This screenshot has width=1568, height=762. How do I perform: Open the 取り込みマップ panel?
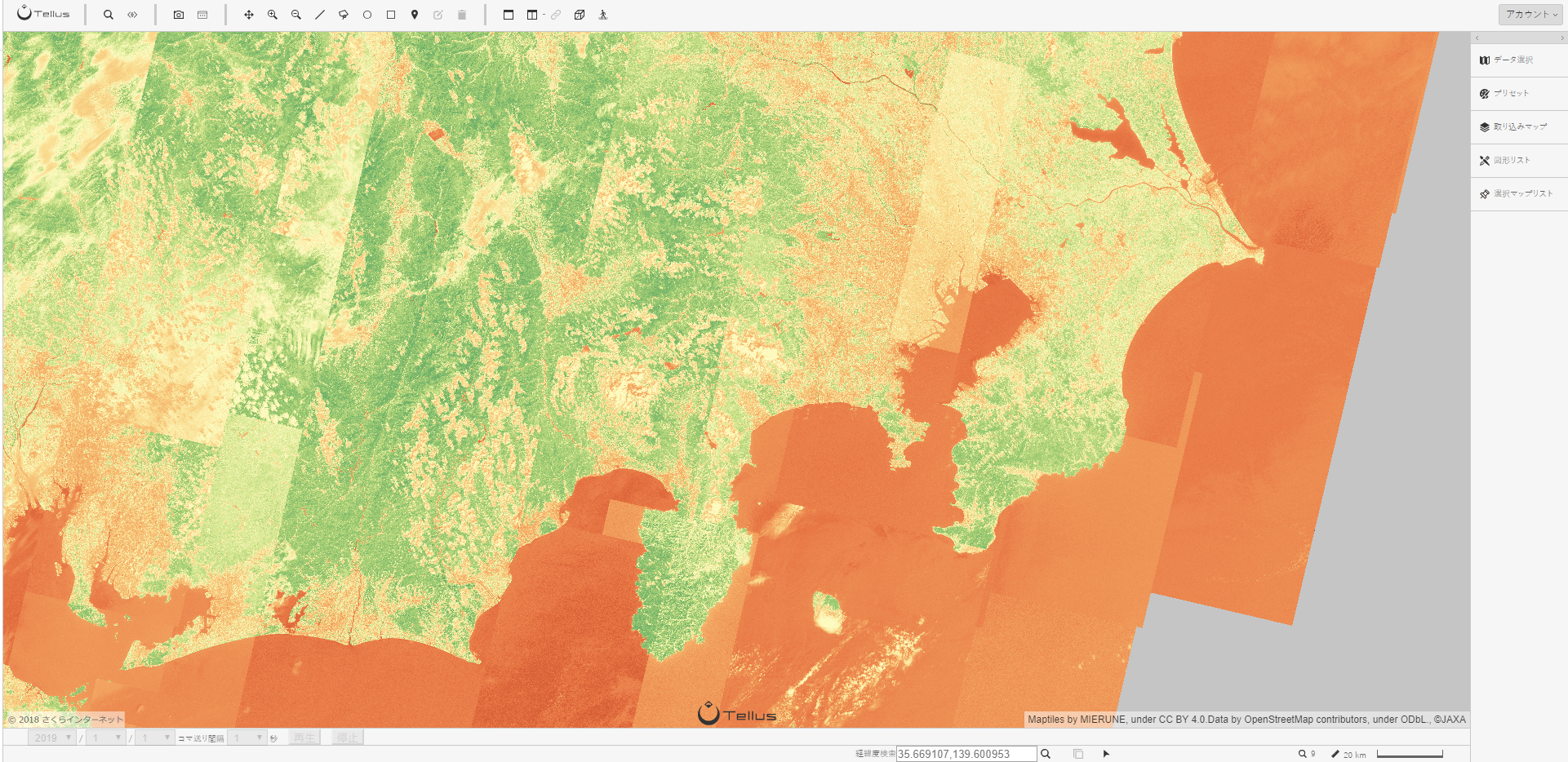pyautogui.click(x=1519, y=127)
